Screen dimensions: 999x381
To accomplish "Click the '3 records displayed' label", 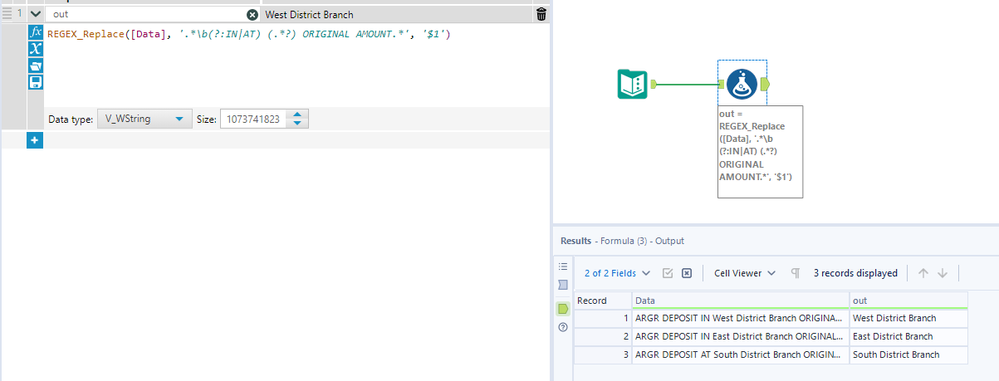I will [x=855, y=273].
